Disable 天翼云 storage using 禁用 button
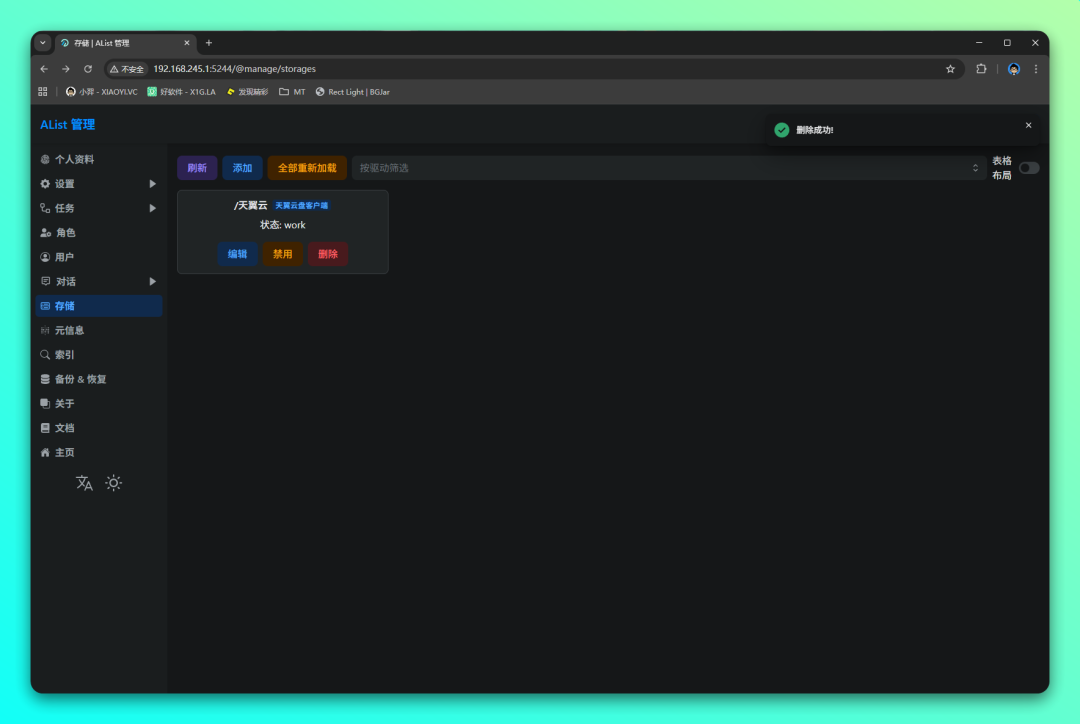The image size is (1080, 724). [283, 254]
